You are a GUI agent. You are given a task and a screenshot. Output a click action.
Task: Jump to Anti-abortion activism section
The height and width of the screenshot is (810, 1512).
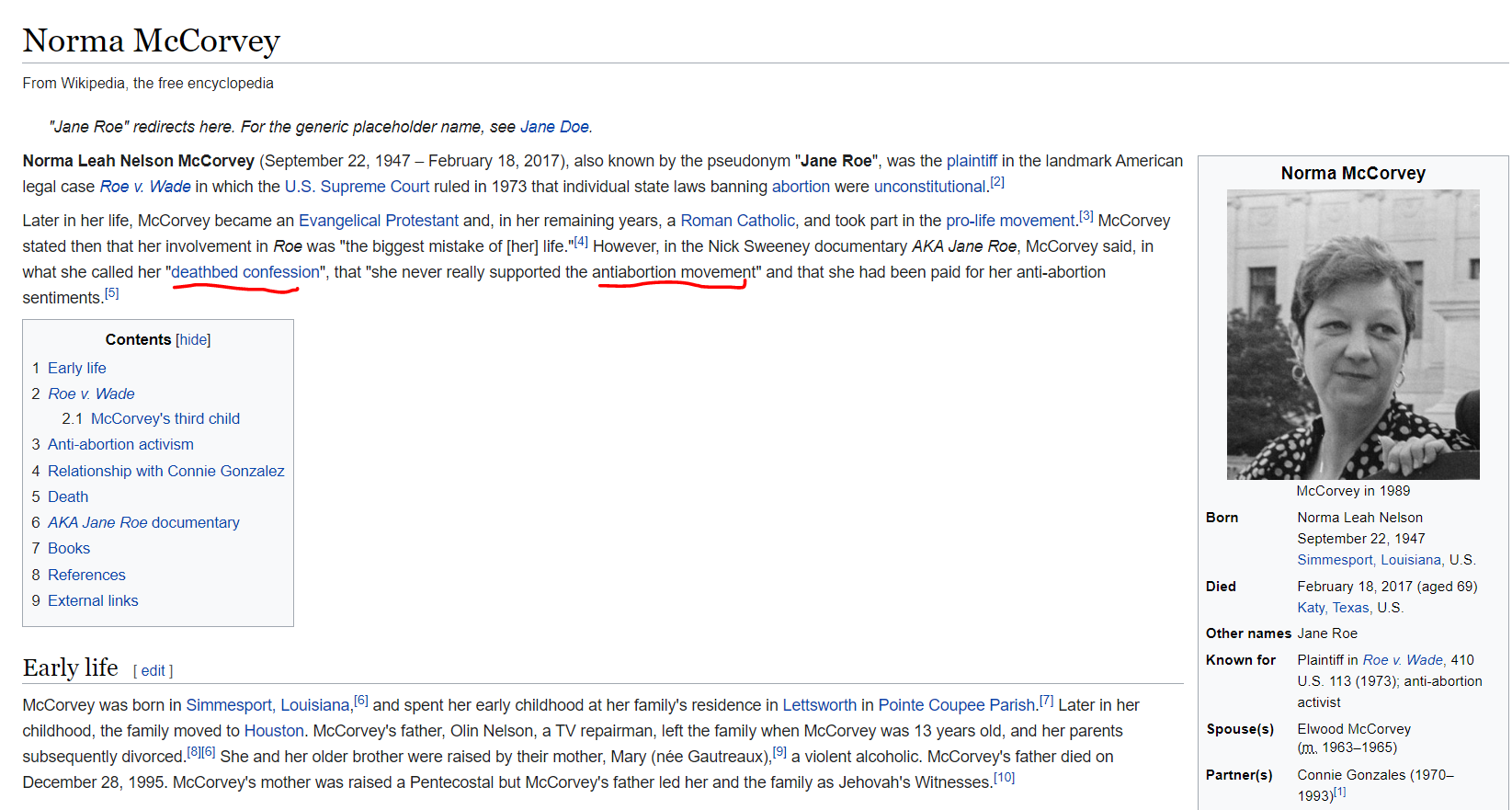tap(120, 444)
